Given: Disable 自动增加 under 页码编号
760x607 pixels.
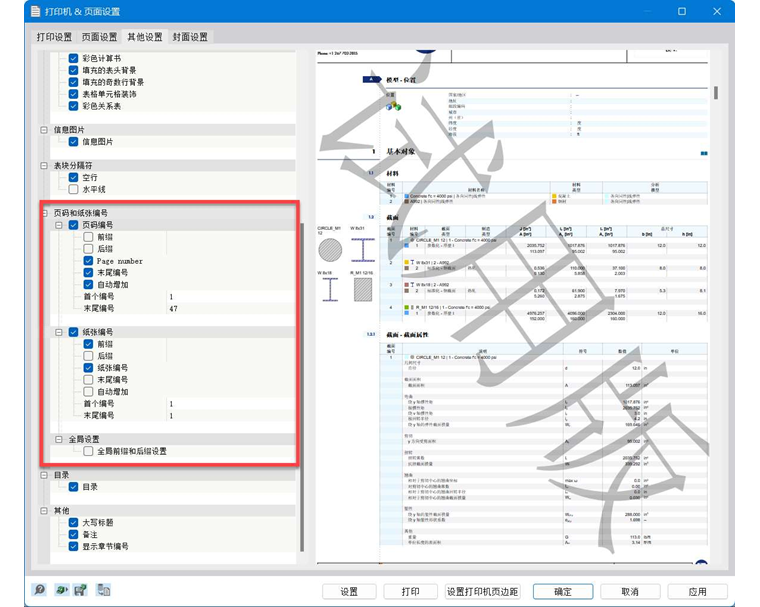Looking at the screenshot, I should click(x=88, y=285).
